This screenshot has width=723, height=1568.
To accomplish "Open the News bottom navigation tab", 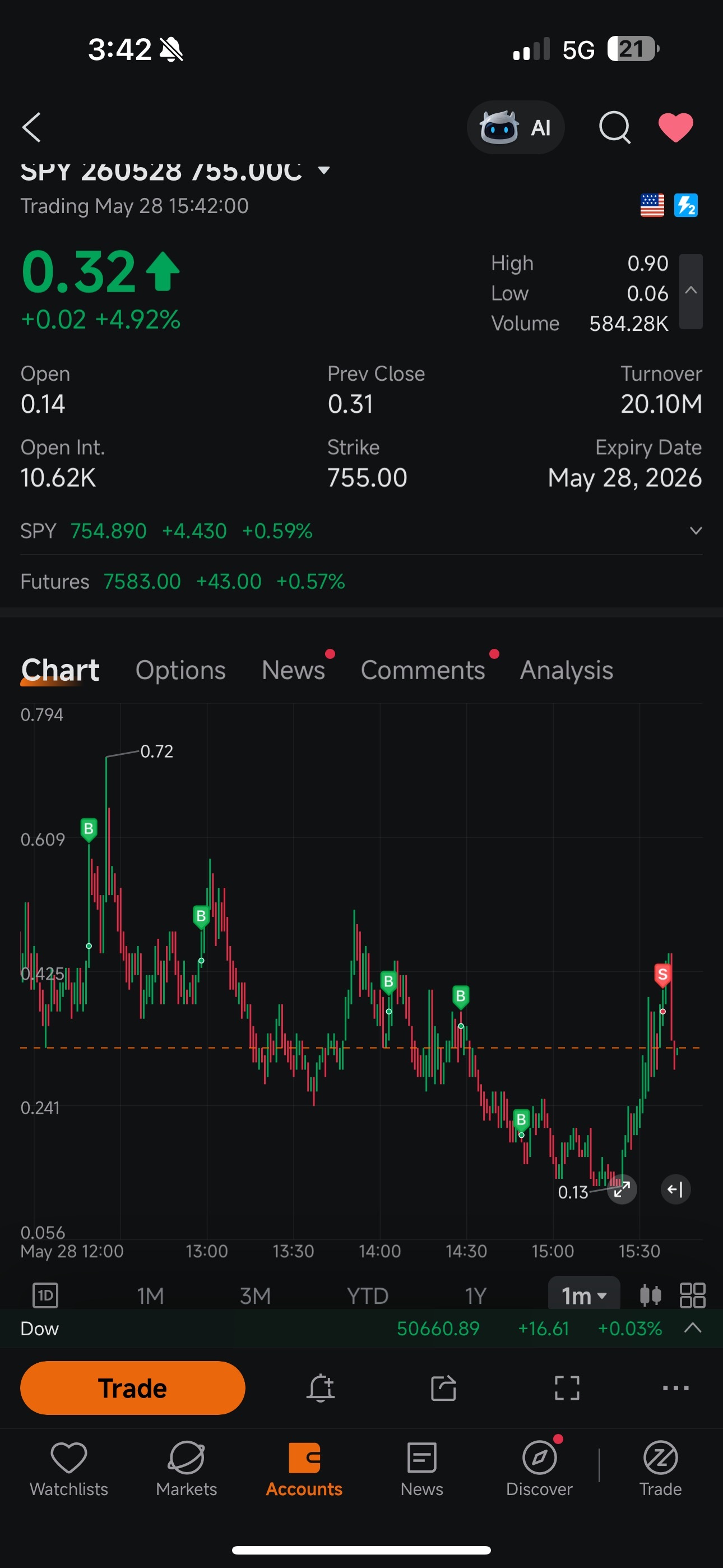I will (x=421, y=1469).
